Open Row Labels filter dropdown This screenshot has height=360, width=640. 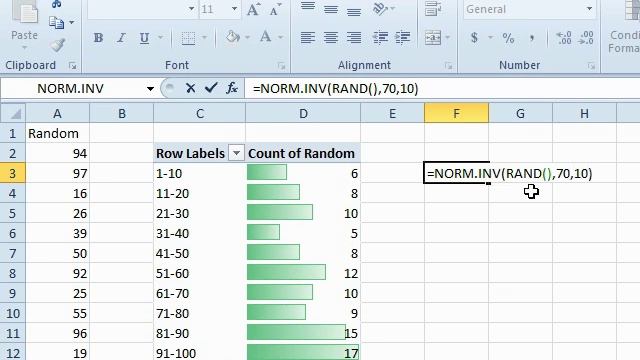236,153
